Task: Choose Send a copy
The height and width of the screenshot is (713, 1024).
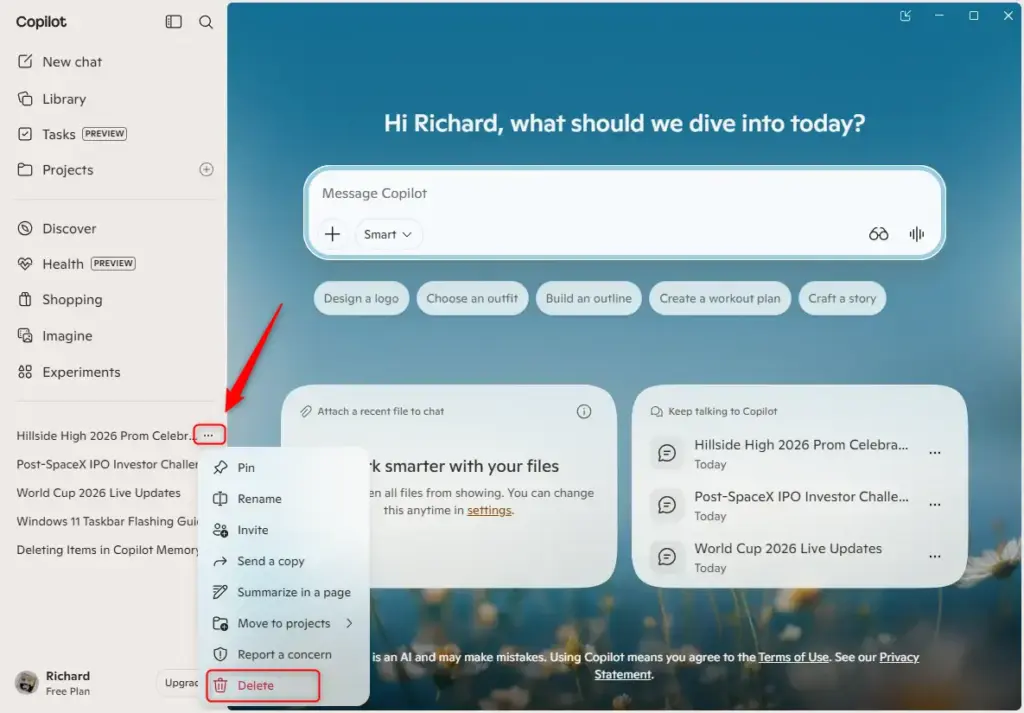Action: tap(283, 562)
